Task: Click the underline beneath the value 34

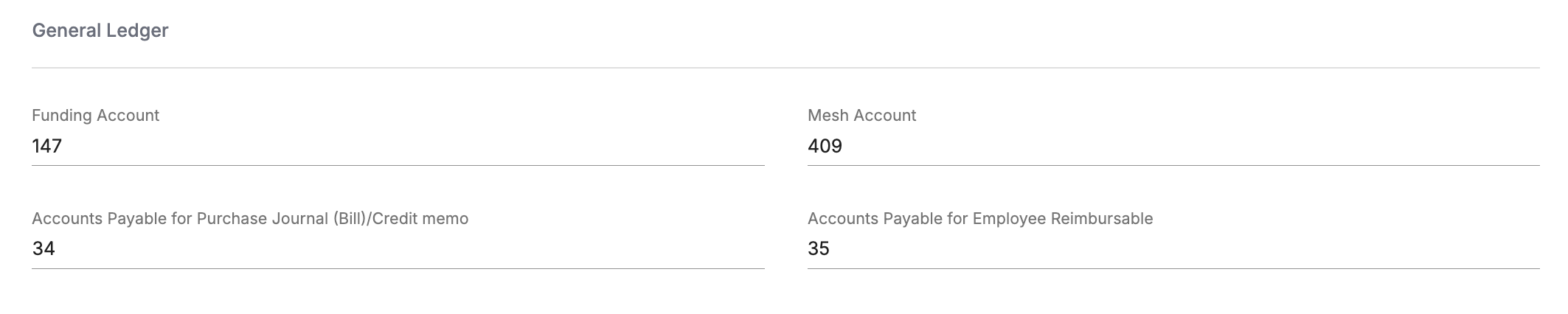Action: (398, 268)
